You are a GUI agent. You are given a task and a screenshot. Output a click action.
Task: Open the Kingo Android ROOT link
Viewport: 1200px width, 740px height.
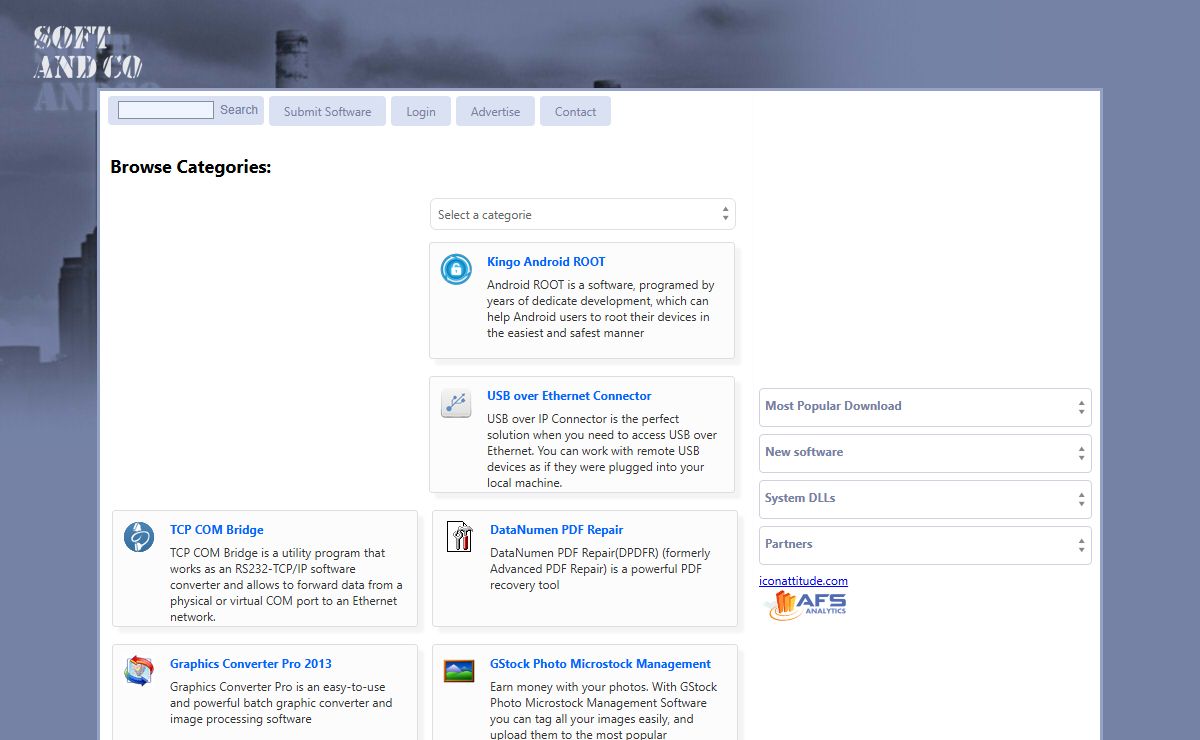(546, 262)
